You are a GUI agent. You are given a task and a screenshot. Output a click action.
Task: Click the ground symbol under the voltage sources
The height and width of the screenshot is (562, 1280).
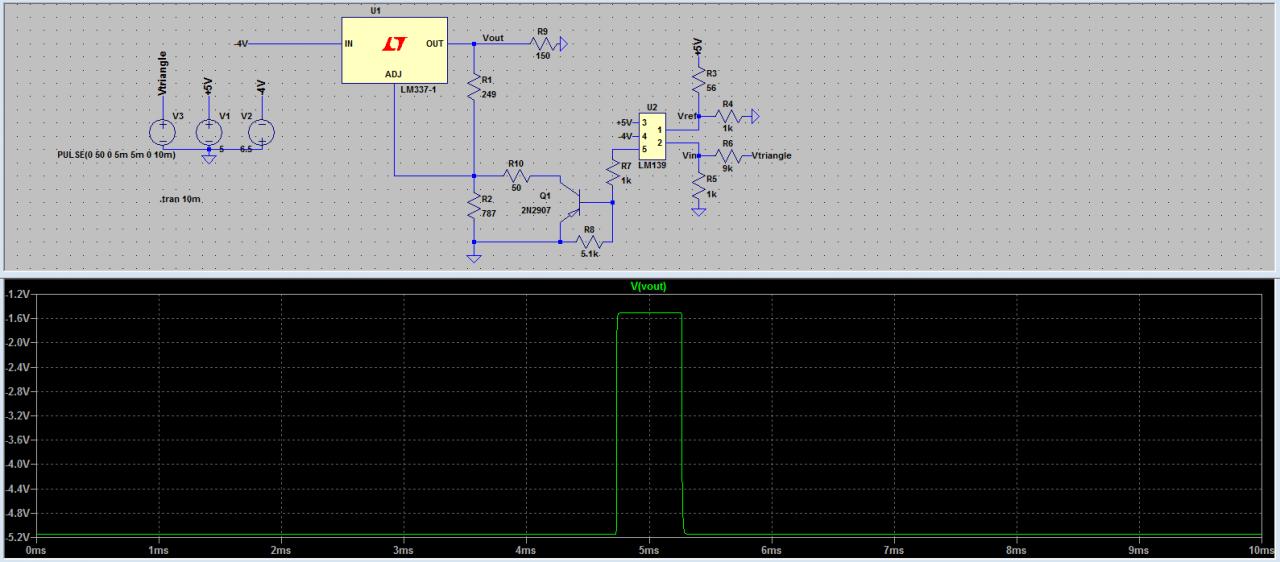[x=208, y=158]
